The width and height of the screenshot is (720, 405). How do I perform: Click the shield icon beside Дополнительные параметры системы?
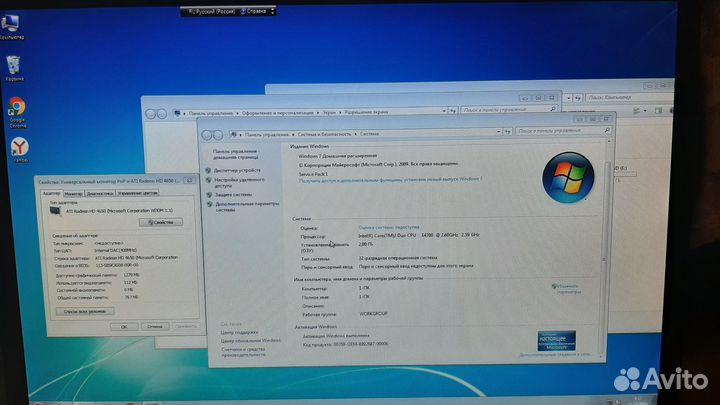tap(209, 204)
